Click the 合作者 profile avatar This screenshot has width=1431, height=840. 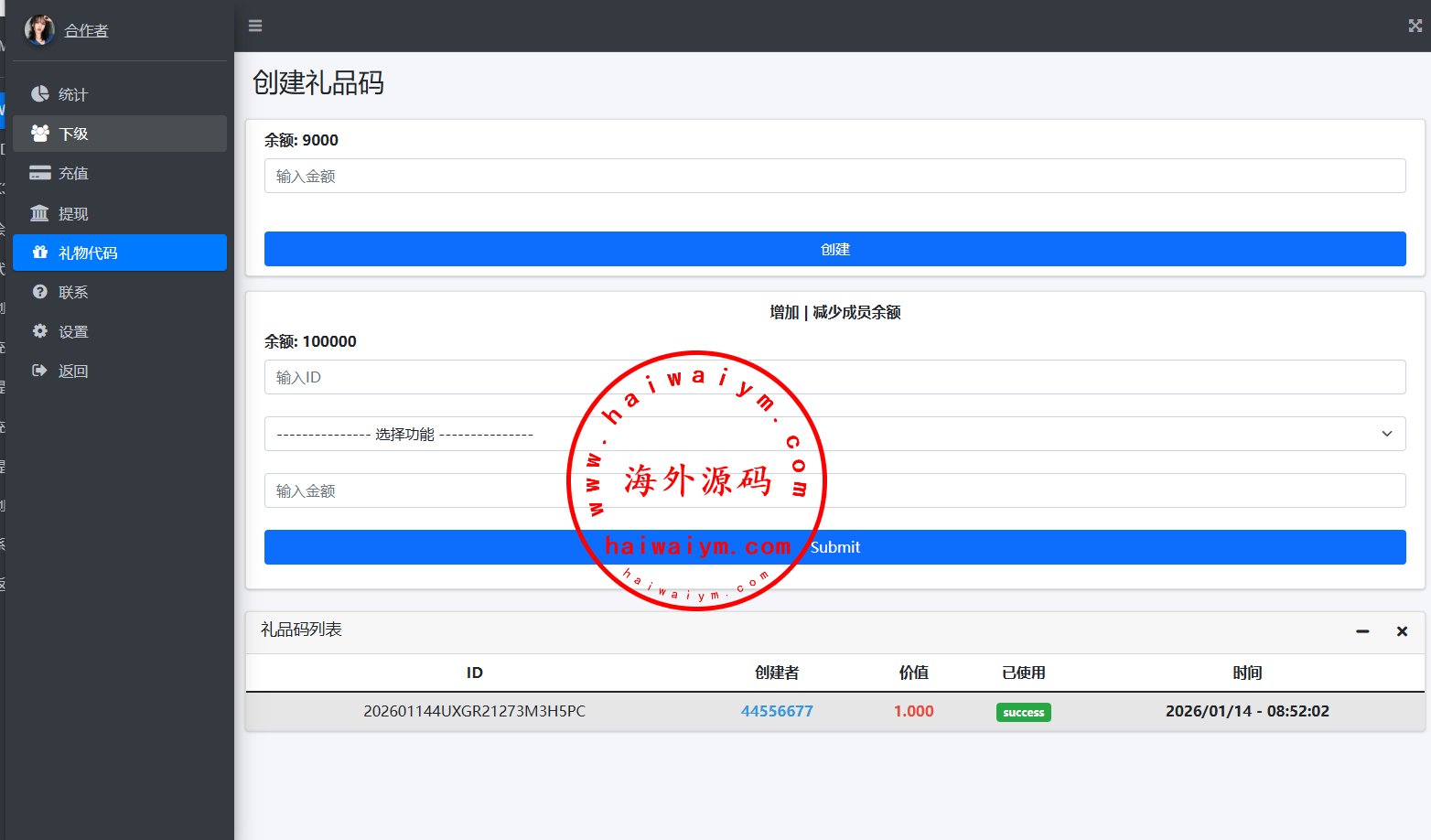point(38,30)
